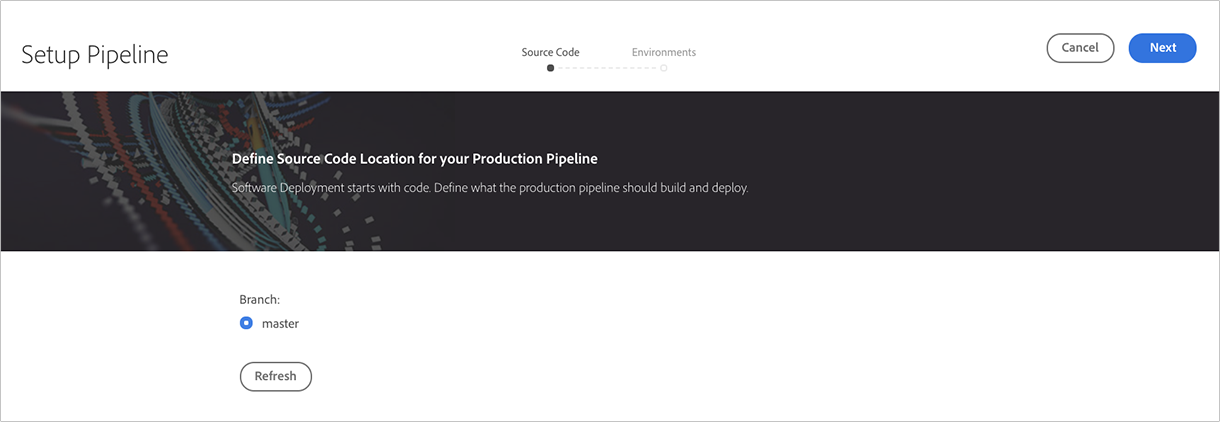Click the 'Define Source Code Location' heading

click(414, 158)
